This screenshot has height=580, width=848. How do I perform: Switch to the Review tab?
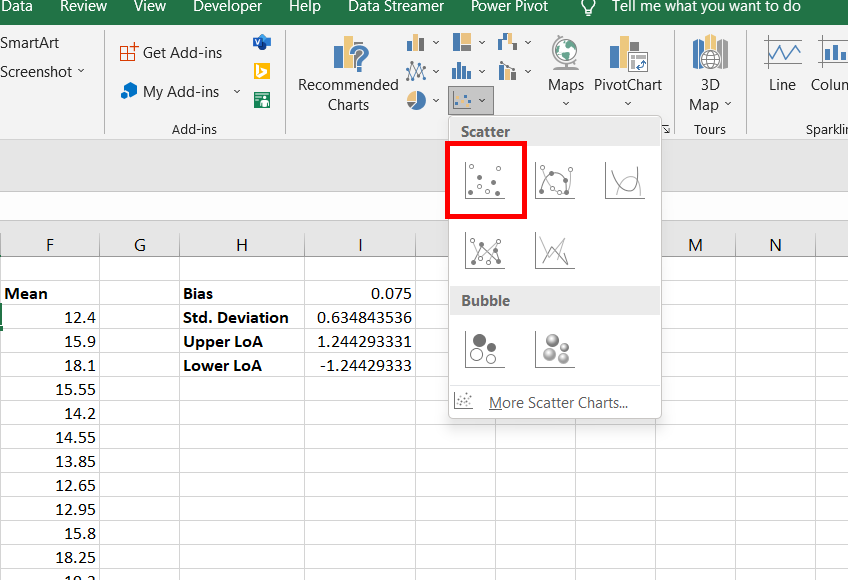click(x=83, y=6)
